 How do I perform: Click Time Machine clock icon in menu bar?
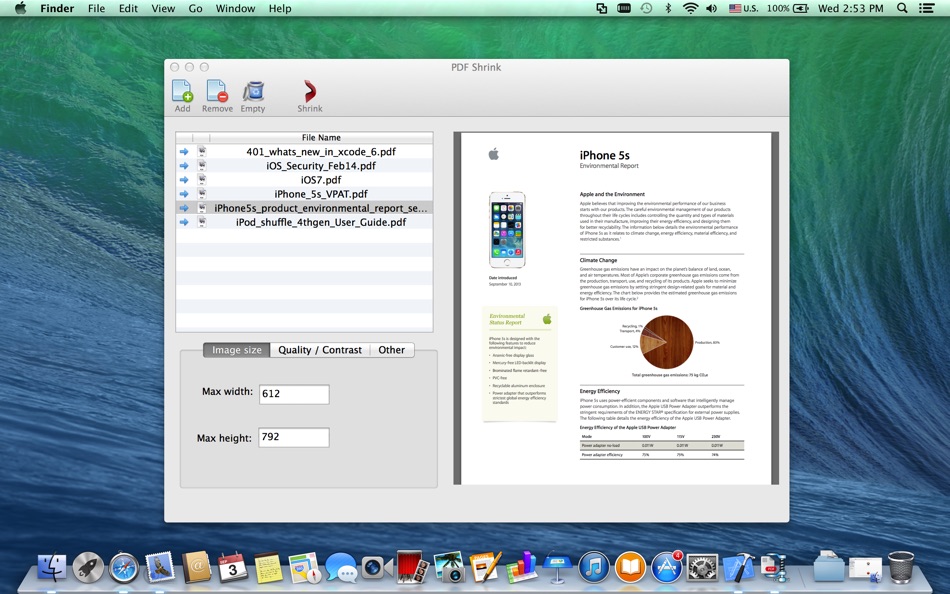click(x=646, y=8)
